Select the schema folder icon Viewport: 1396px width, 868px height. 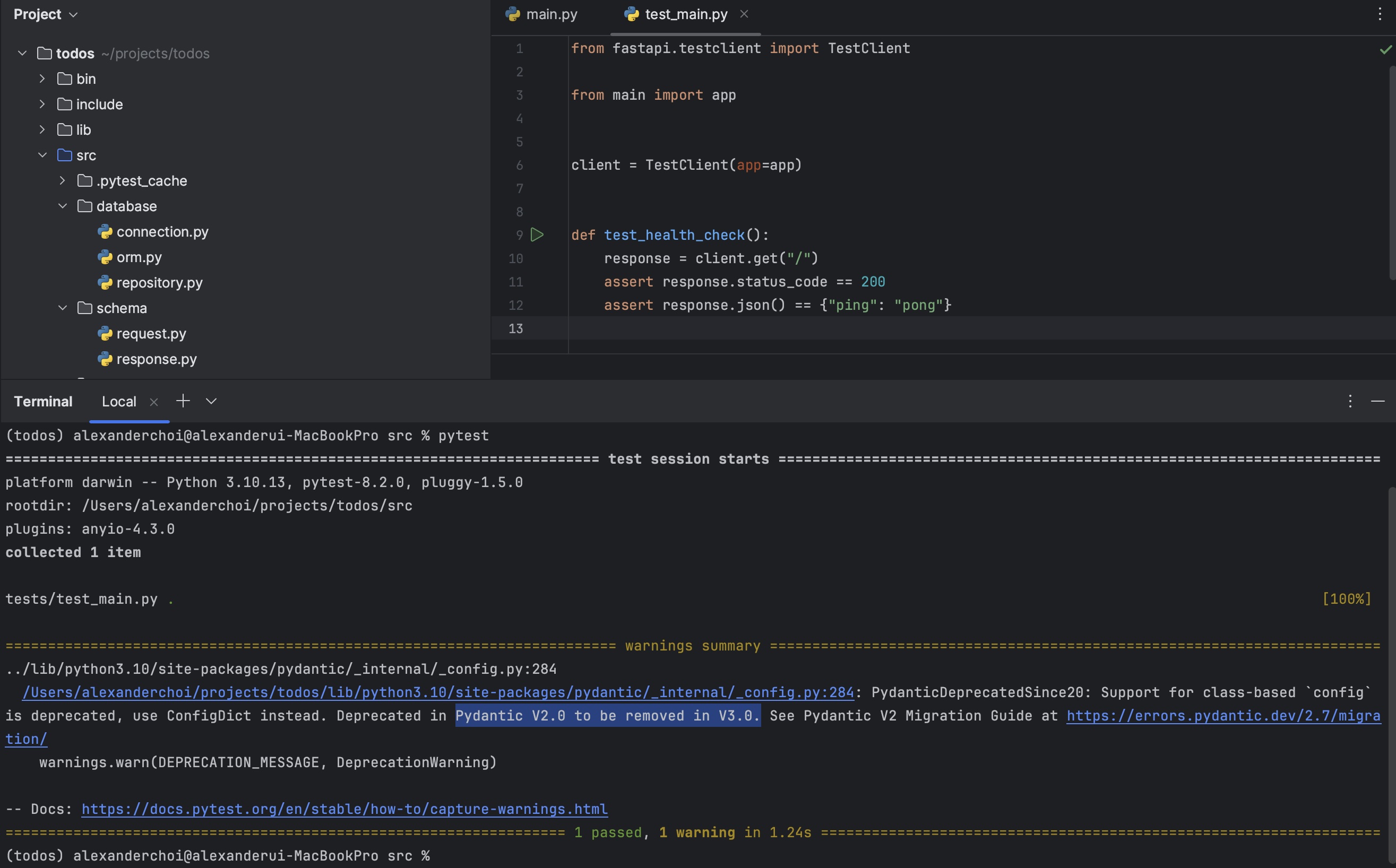tap(84, 308)
